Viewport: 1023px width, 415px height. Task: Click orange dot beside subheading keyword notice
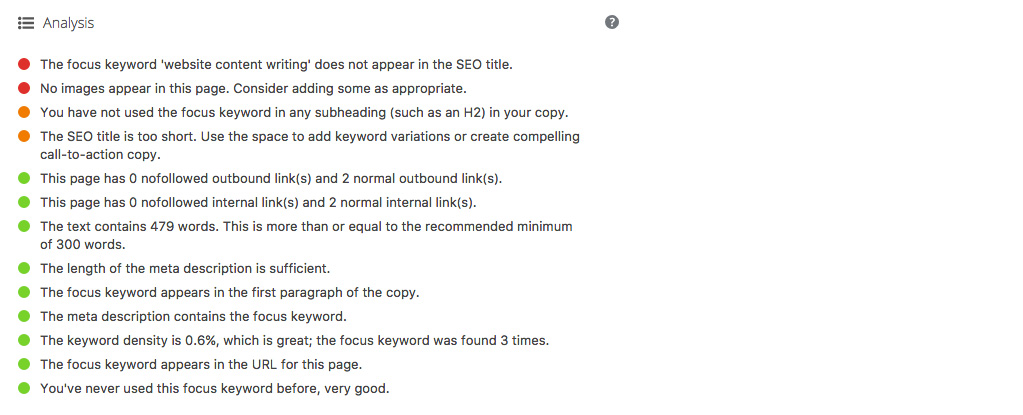24,112
